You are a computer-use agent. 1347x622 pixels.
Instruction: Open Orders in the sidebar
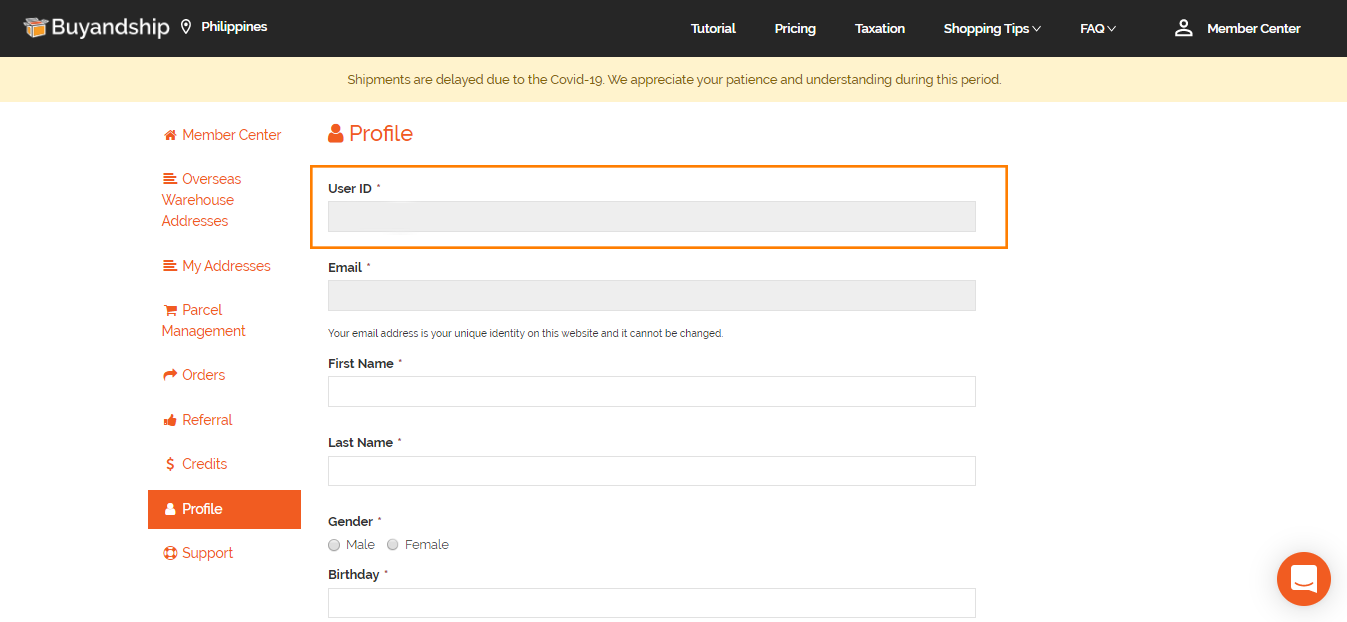click(x=204, y=375)
